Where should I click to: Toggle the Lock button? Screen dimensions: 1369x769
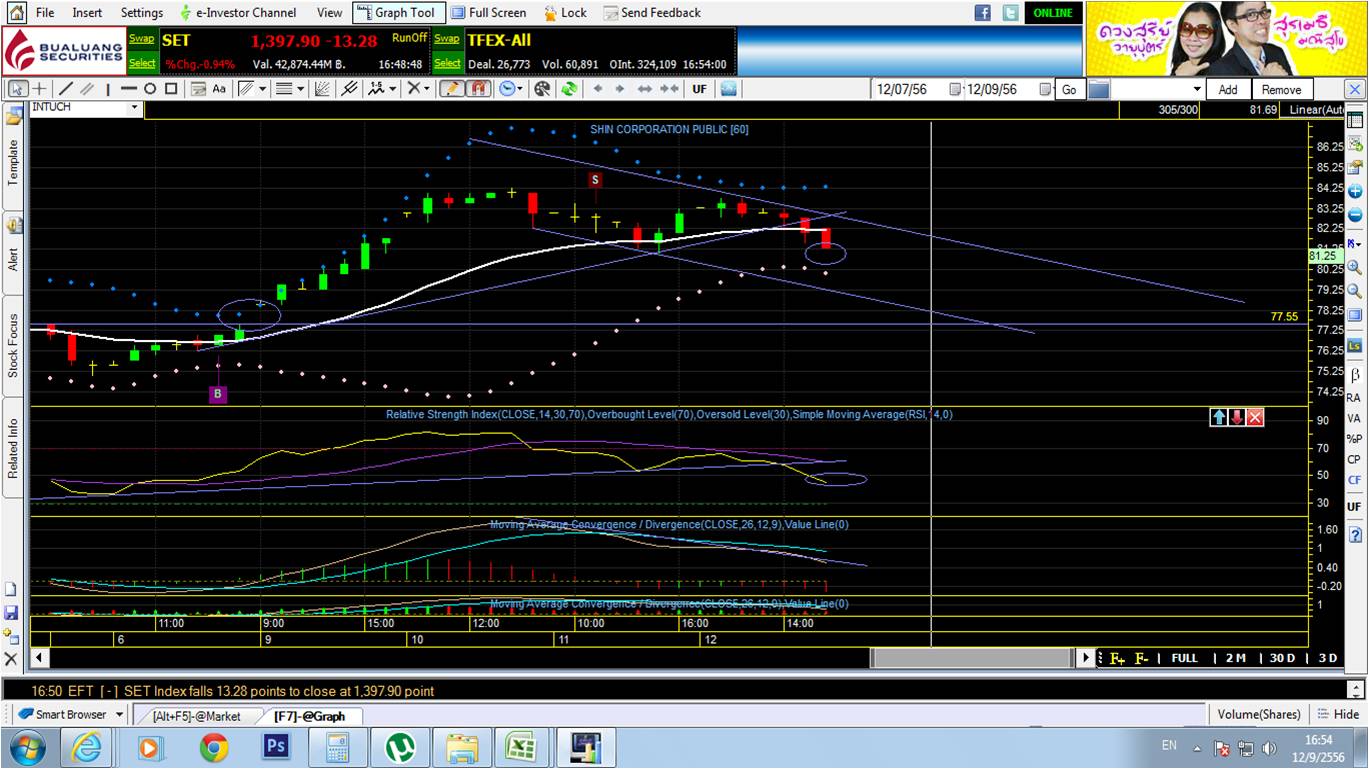[565, 13]
